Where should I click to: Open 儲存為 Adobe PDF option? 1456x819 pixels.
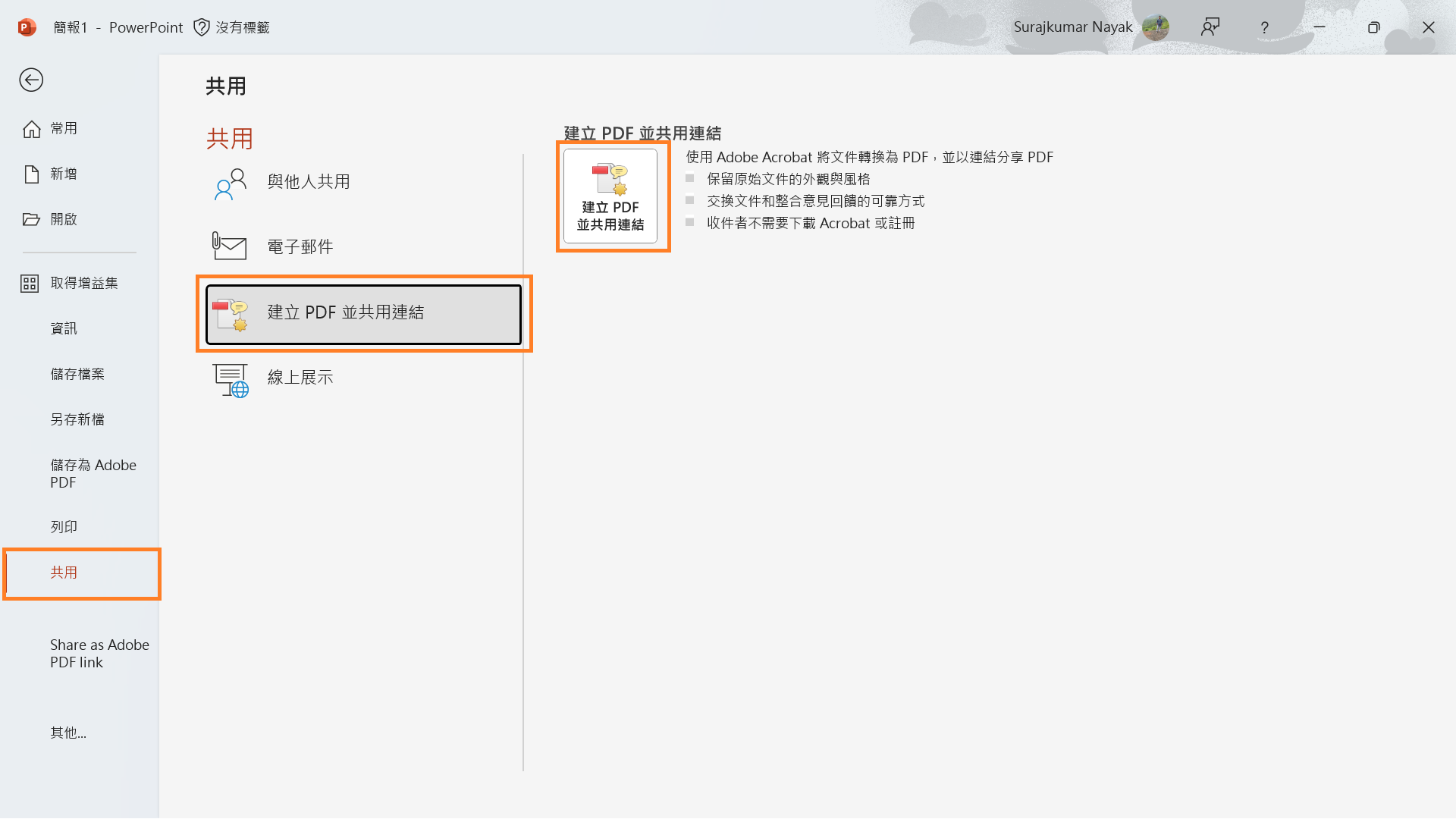pyautogui.click(x=93, y=473)
